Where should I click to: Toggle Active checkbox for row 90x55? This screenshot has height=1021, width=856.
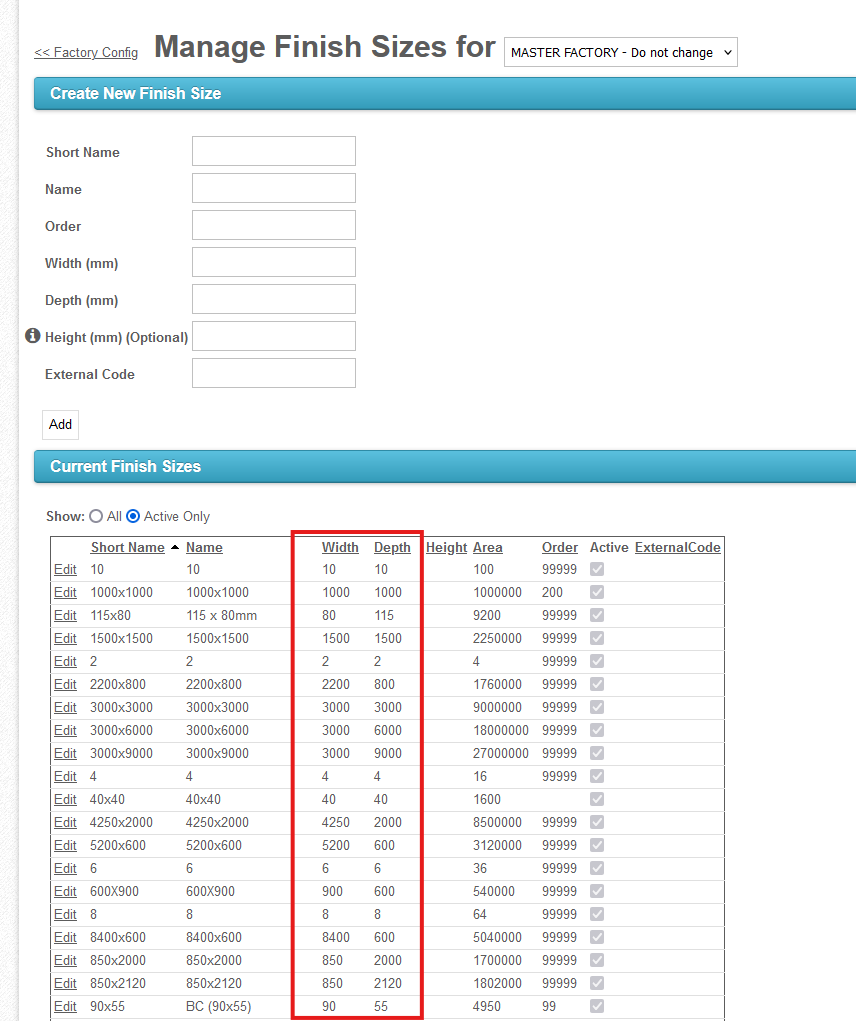[597, 1006]
